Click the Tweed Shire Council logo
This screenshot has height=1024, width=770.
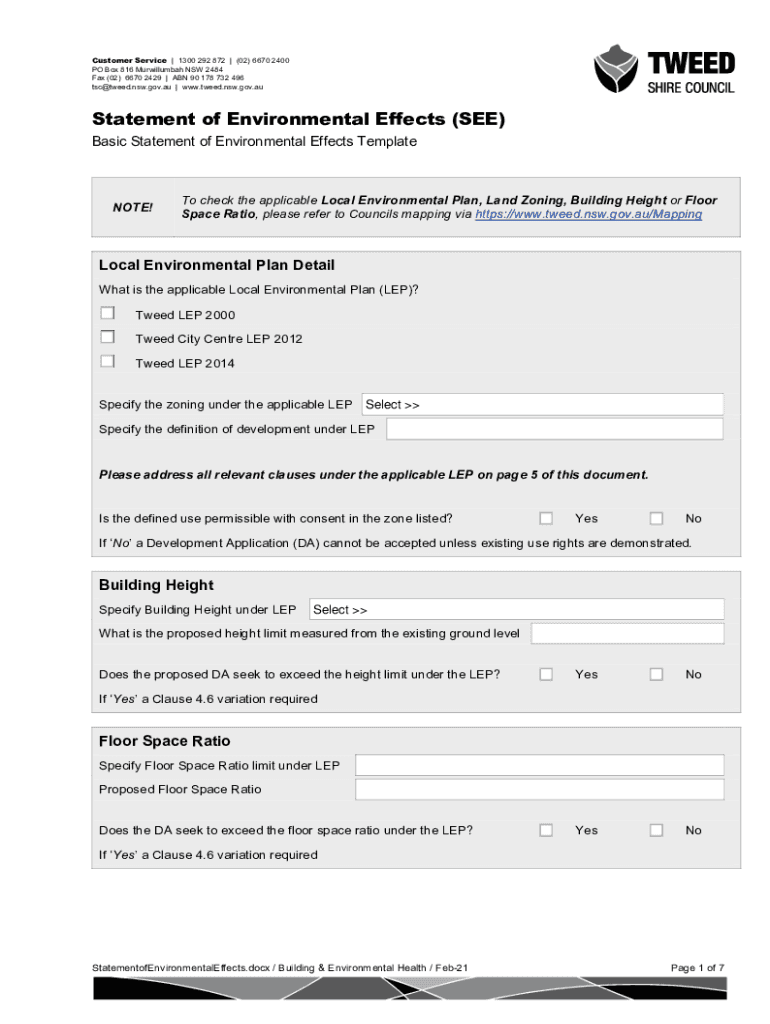665,69
